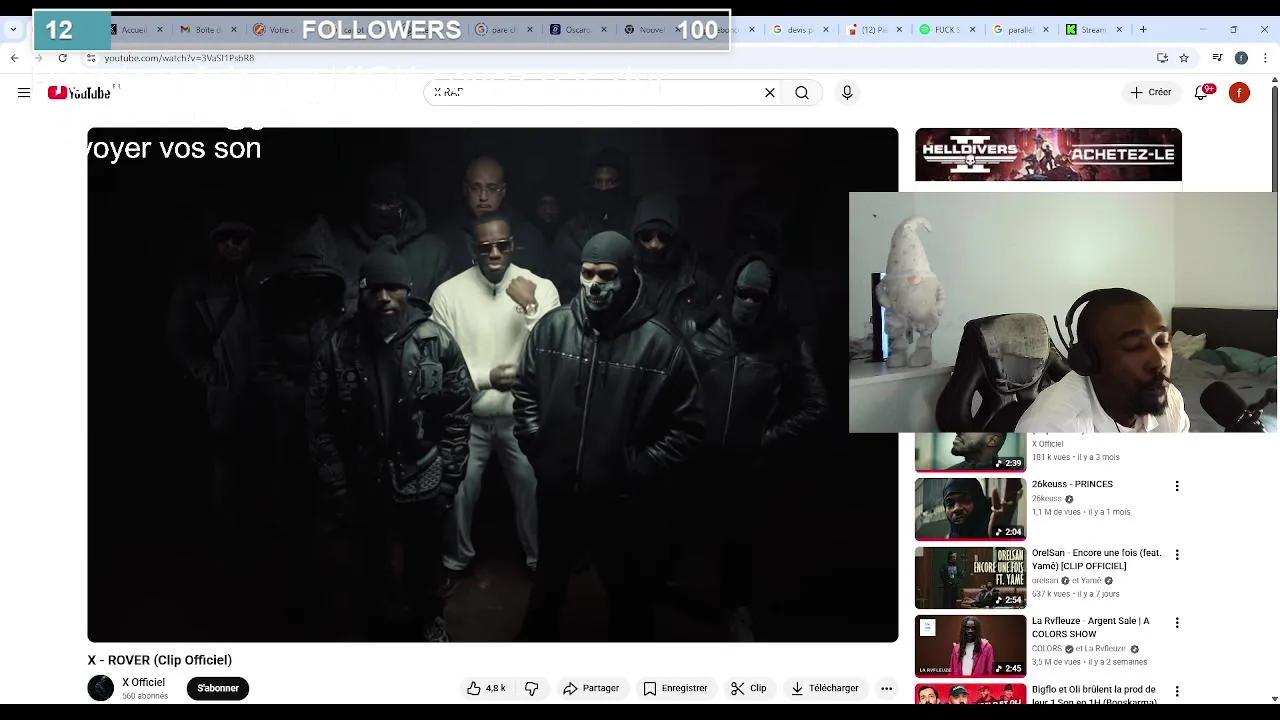The image size is (1280, 720).
Task: Open the Créer menu
Action: pos(1150,93)
